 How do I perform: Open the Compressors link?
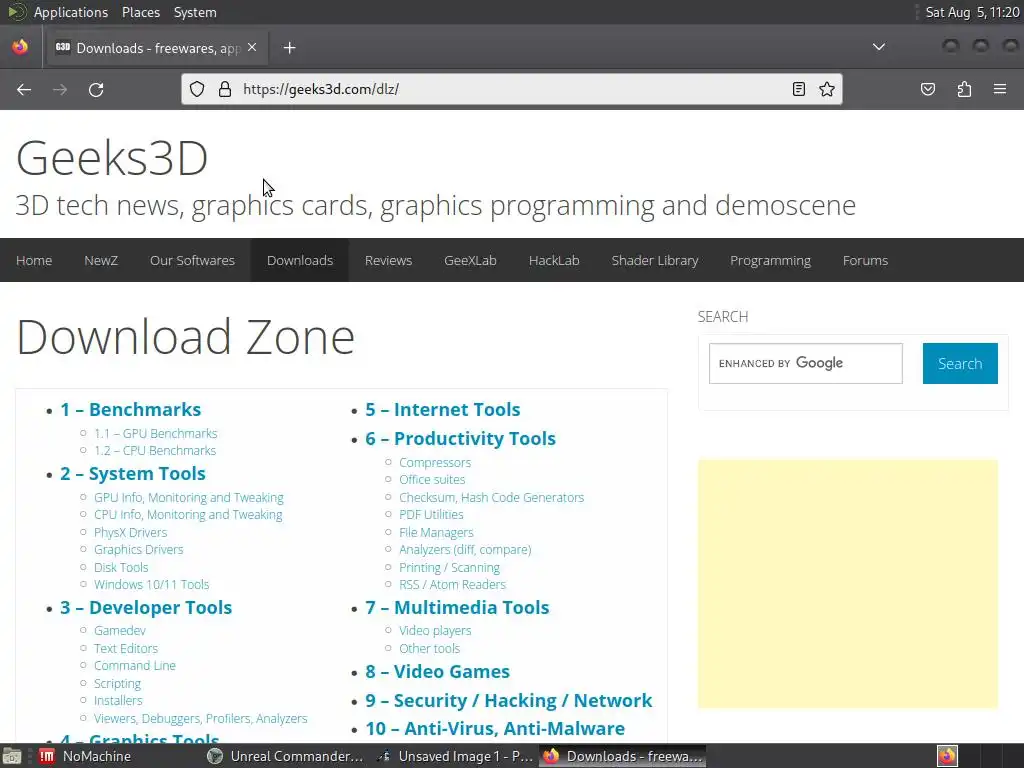pyautogui.click(x=435, y=462)
